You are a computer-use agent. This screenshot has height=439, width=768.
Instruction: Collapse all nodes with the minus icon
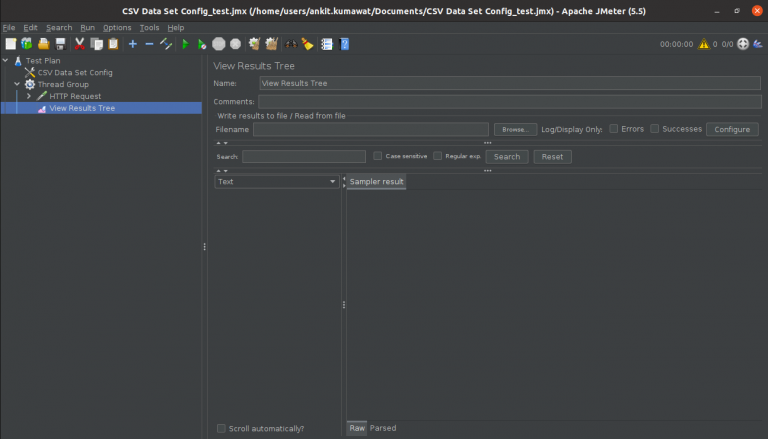coord(149,44)
